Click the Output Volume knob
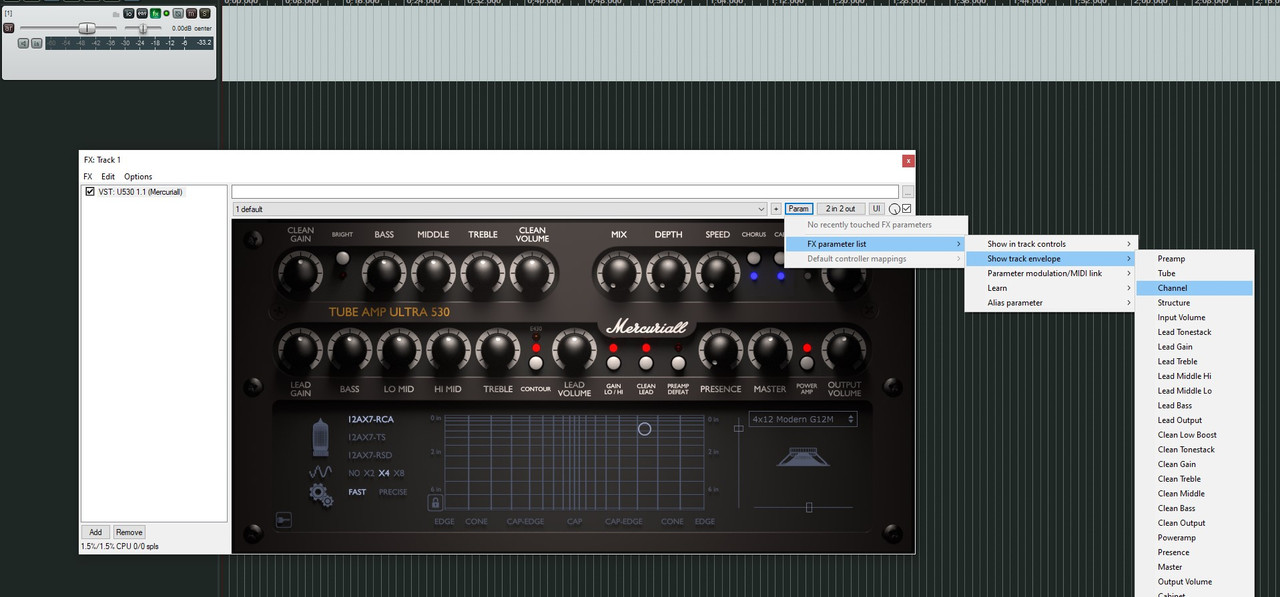 [844, 350]
